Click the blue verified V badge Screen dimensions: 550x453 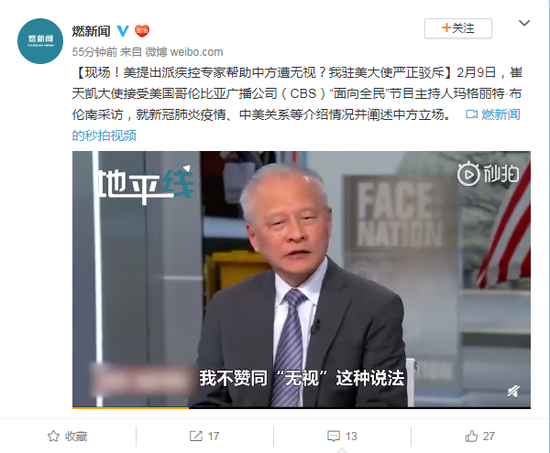[122, 31]
